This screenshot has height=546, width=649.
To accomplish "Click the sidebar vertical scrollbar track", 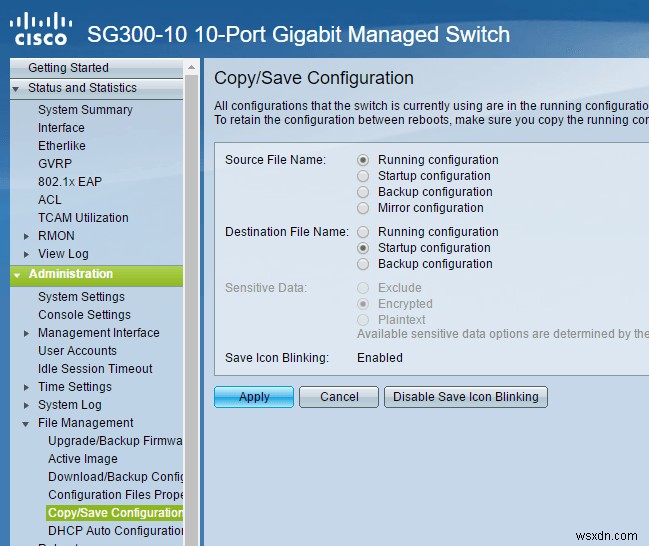I will click(191, 310).
